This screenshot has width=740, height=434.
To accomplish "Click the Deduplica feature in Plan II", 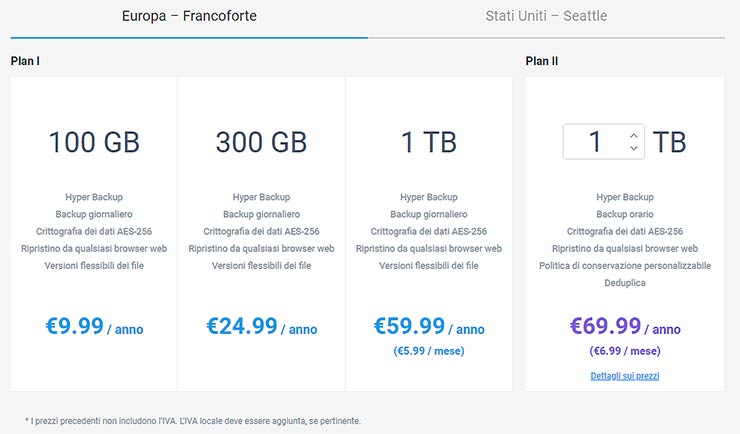I will (x=624, y=283).
